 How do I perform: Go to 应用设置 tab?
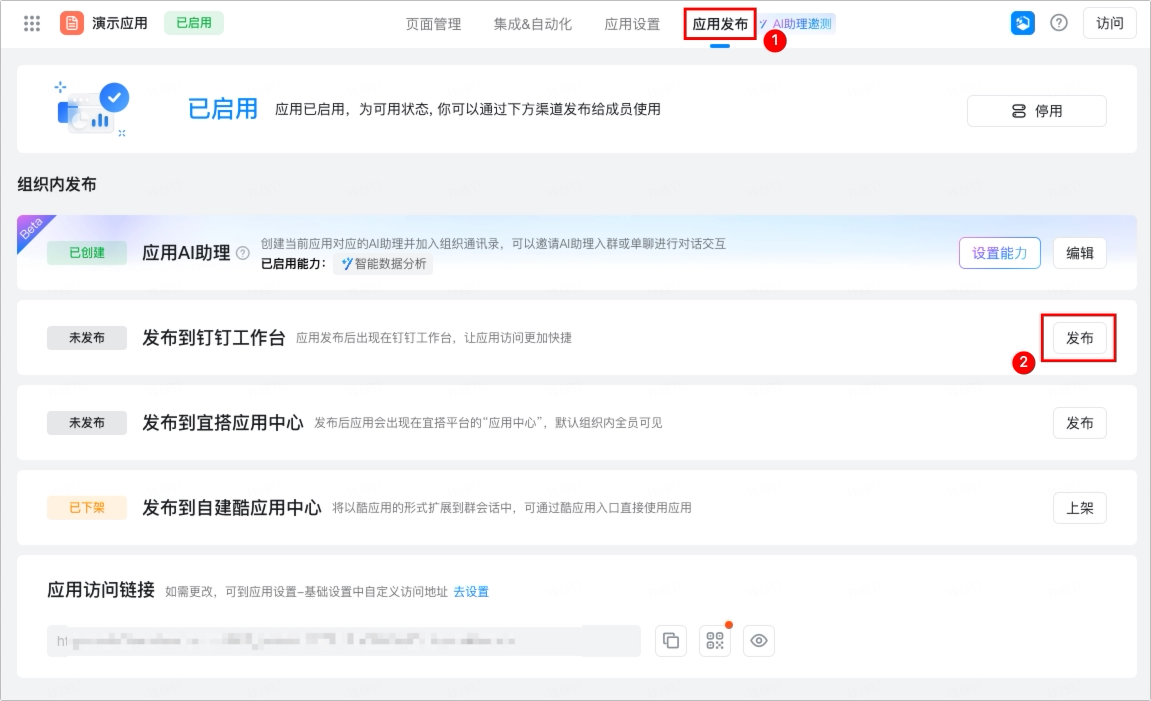pyautogui.click(x=632, y=24)
